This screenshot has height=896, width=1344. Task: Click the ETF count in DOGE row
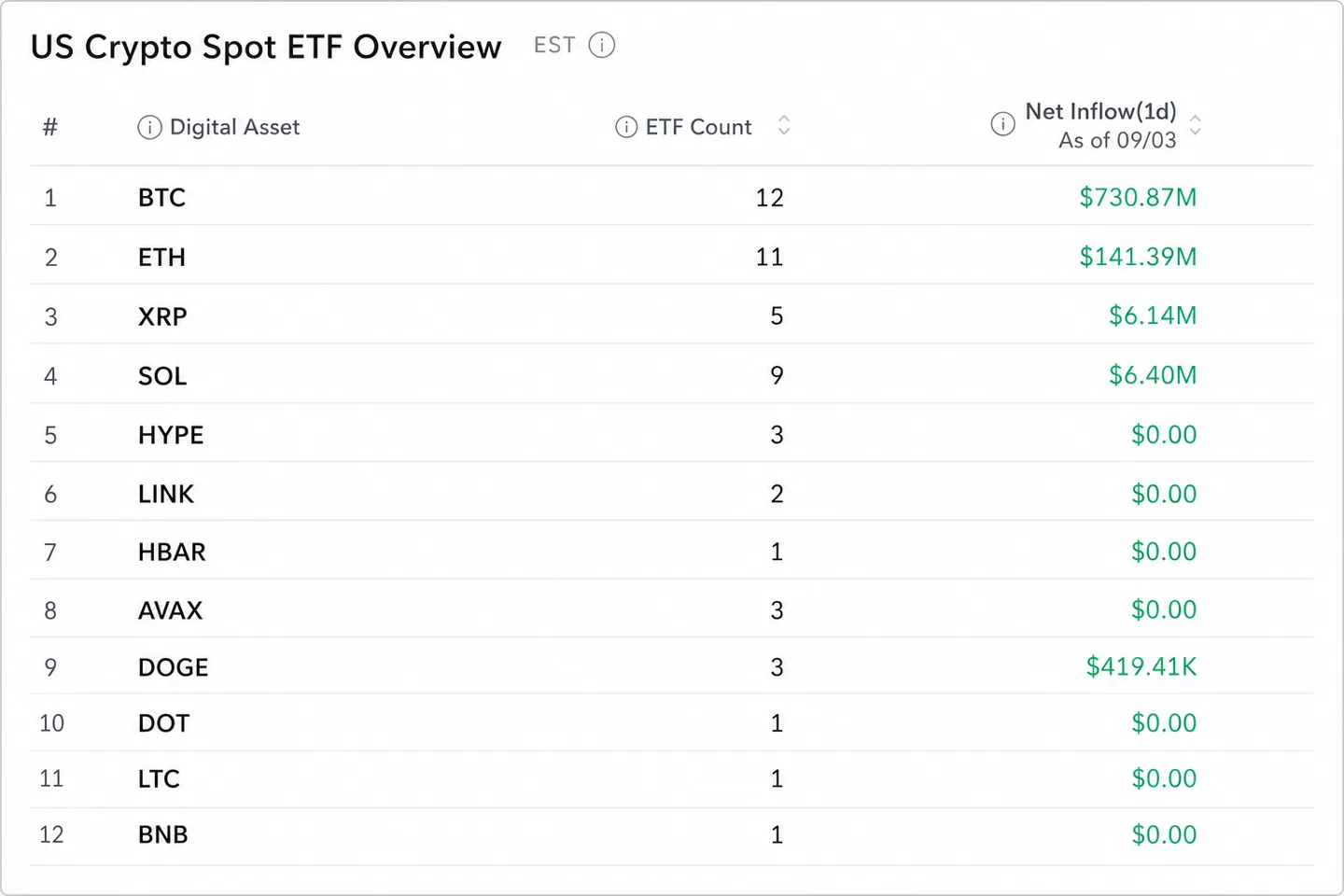click(x=777, y=667)
